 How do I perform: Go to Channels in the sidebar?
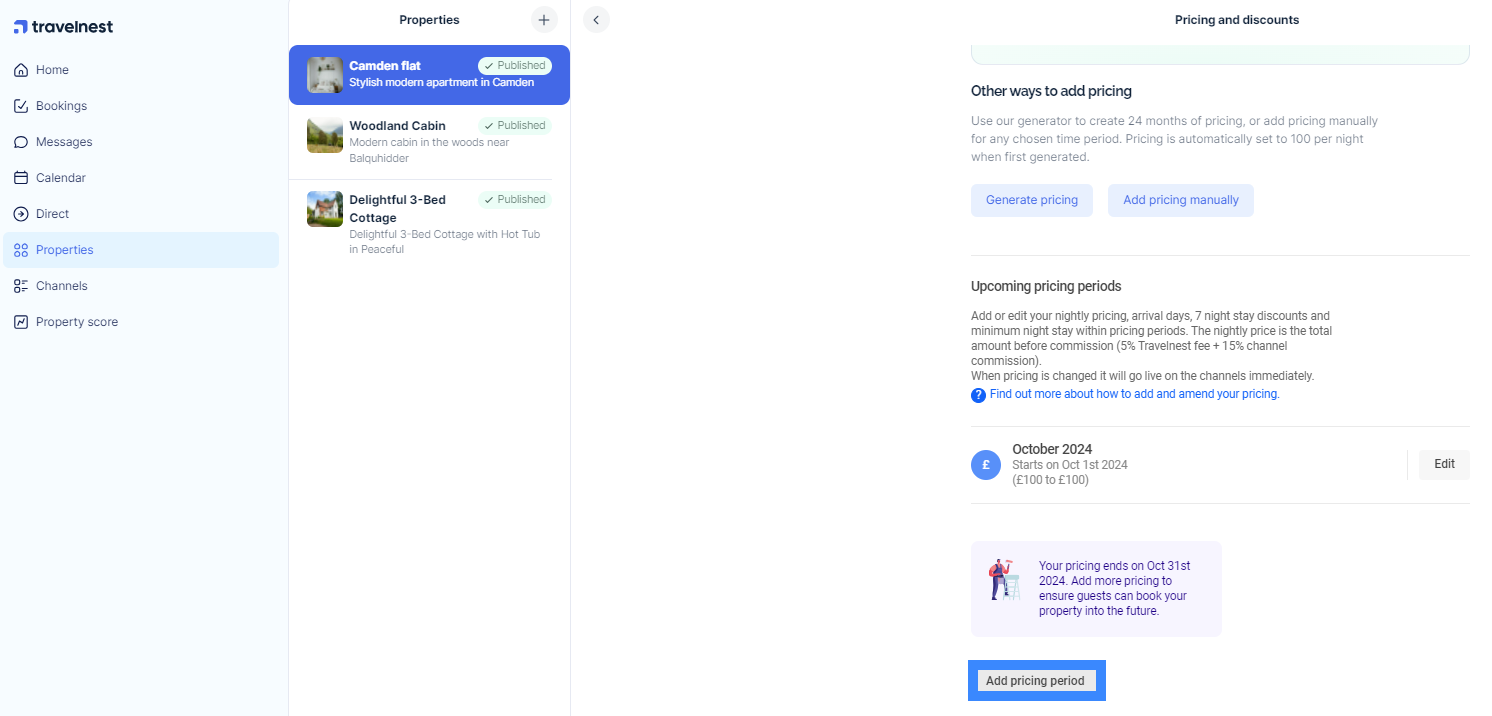tap(61, 286)
